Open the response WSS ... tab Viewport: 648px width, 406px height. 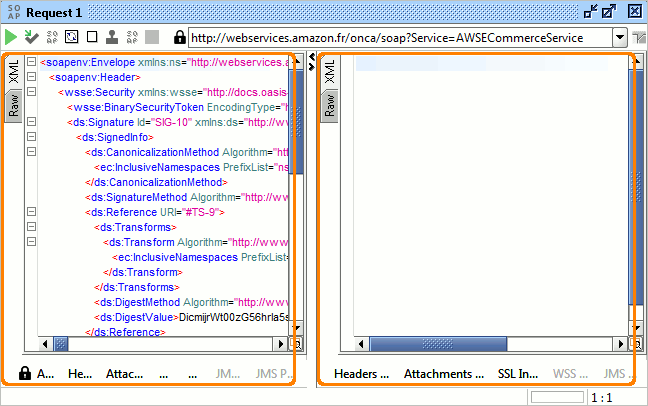click(x=570, y=374)
